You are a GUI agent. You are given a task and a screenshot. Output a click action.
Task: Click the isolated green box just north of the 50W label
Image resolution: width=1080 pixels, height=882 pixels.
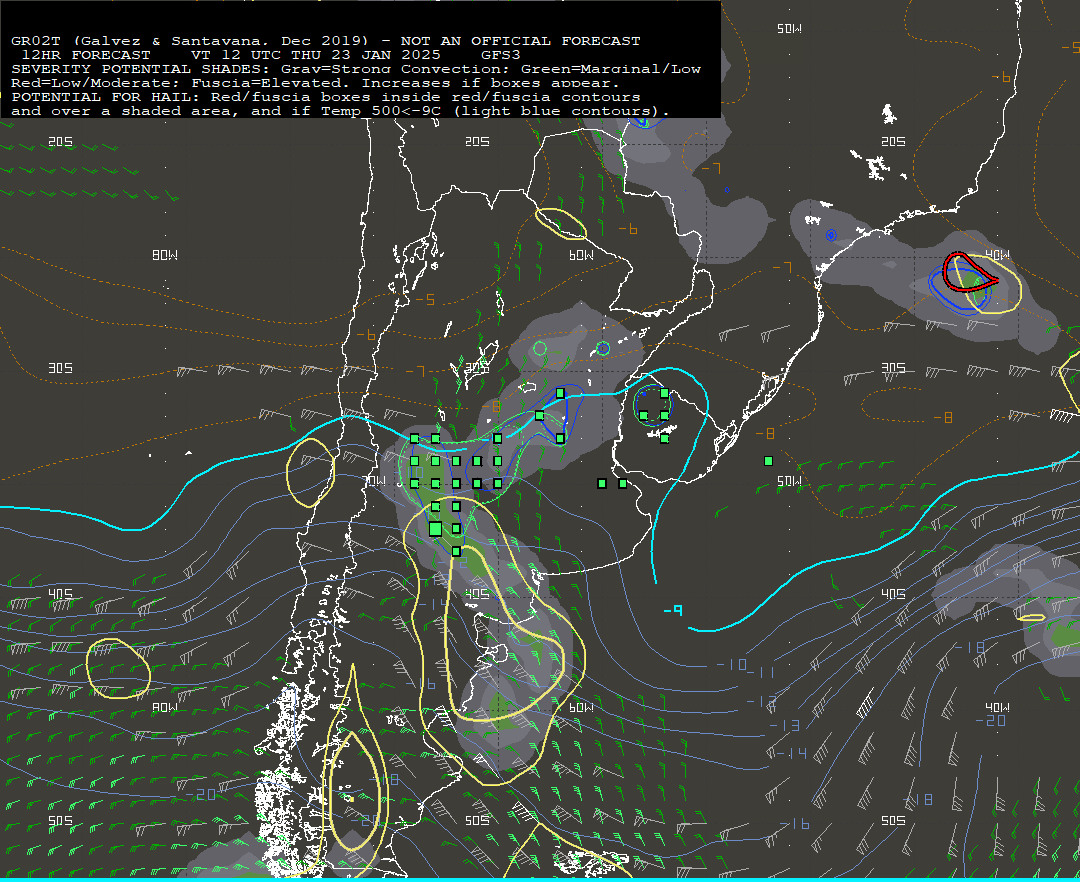769,461
